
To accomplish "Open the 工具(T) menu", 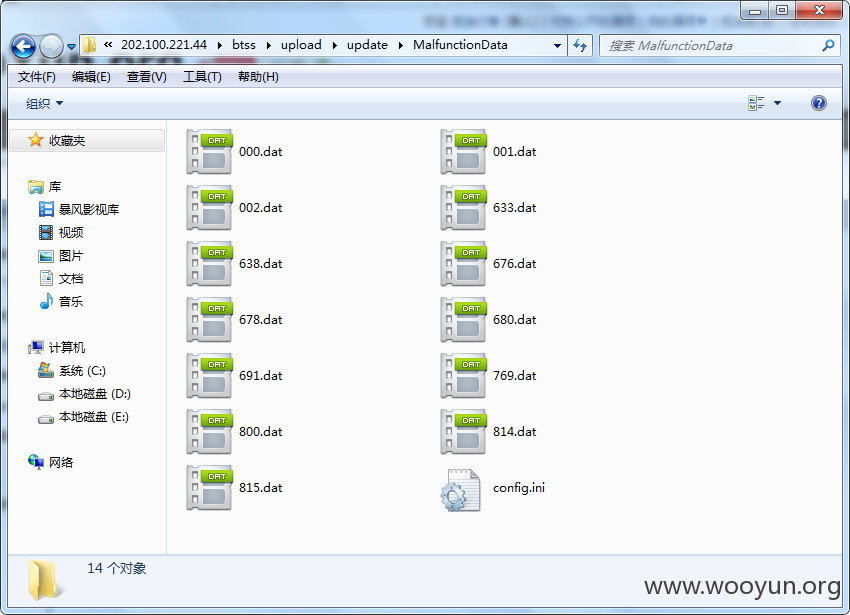I will click(x=202, y=77).
